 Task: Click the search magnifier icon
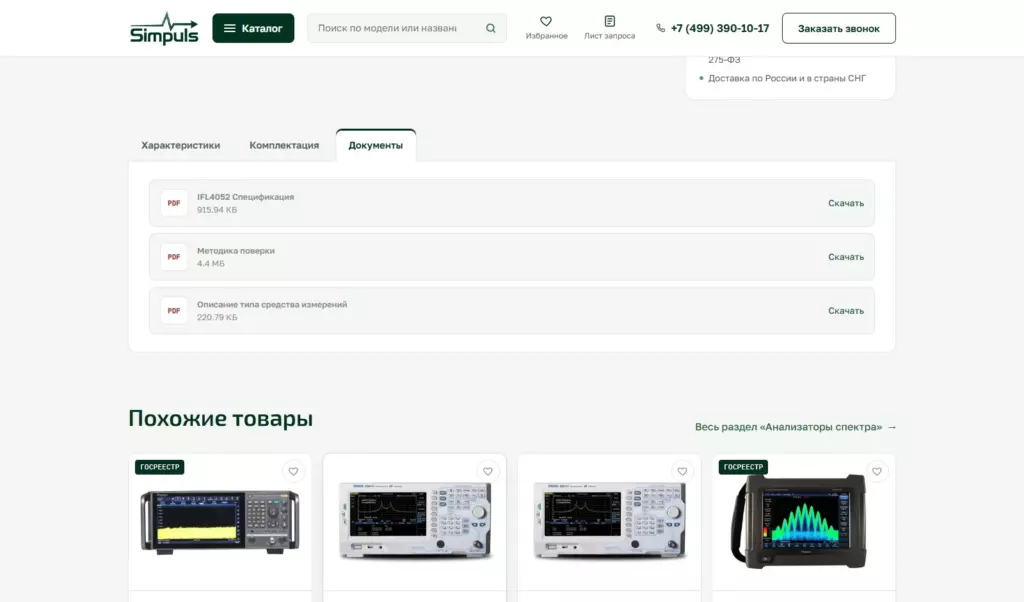click(490, 28)
